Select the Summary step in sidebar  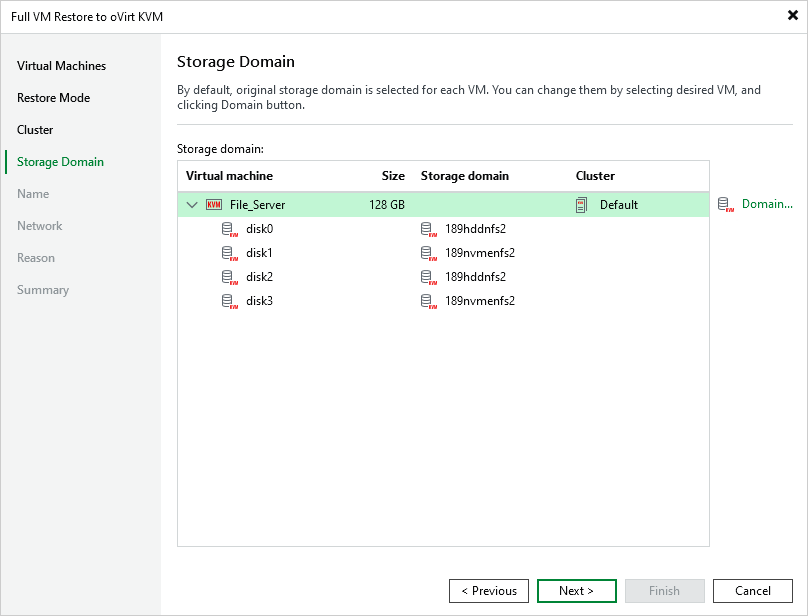(x=43, y=290)
